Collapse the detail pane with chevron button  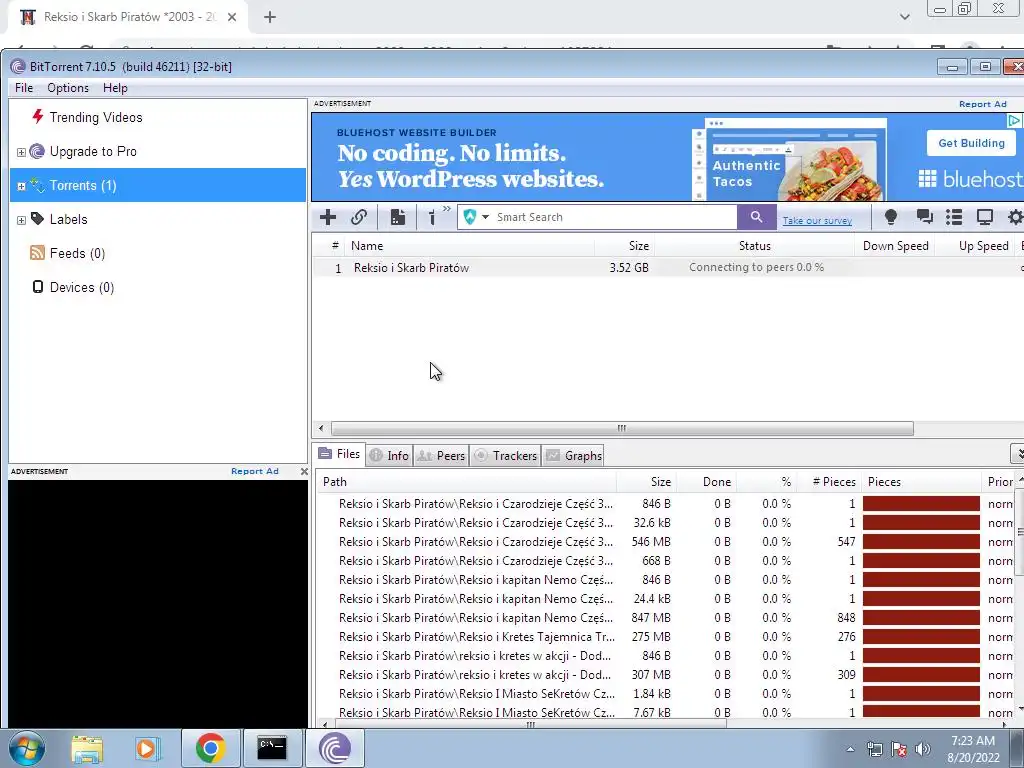[x=1017, y=453]
